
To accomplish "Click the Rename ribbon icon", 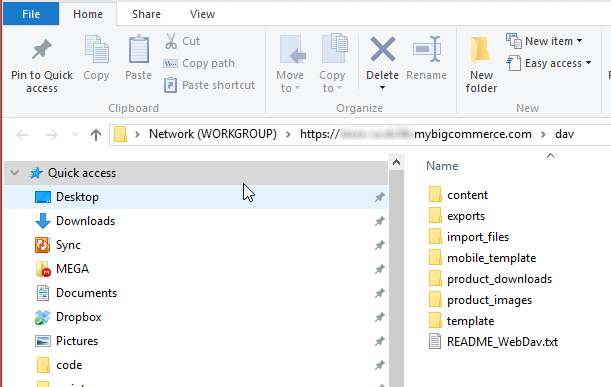I will pos(427,49).
